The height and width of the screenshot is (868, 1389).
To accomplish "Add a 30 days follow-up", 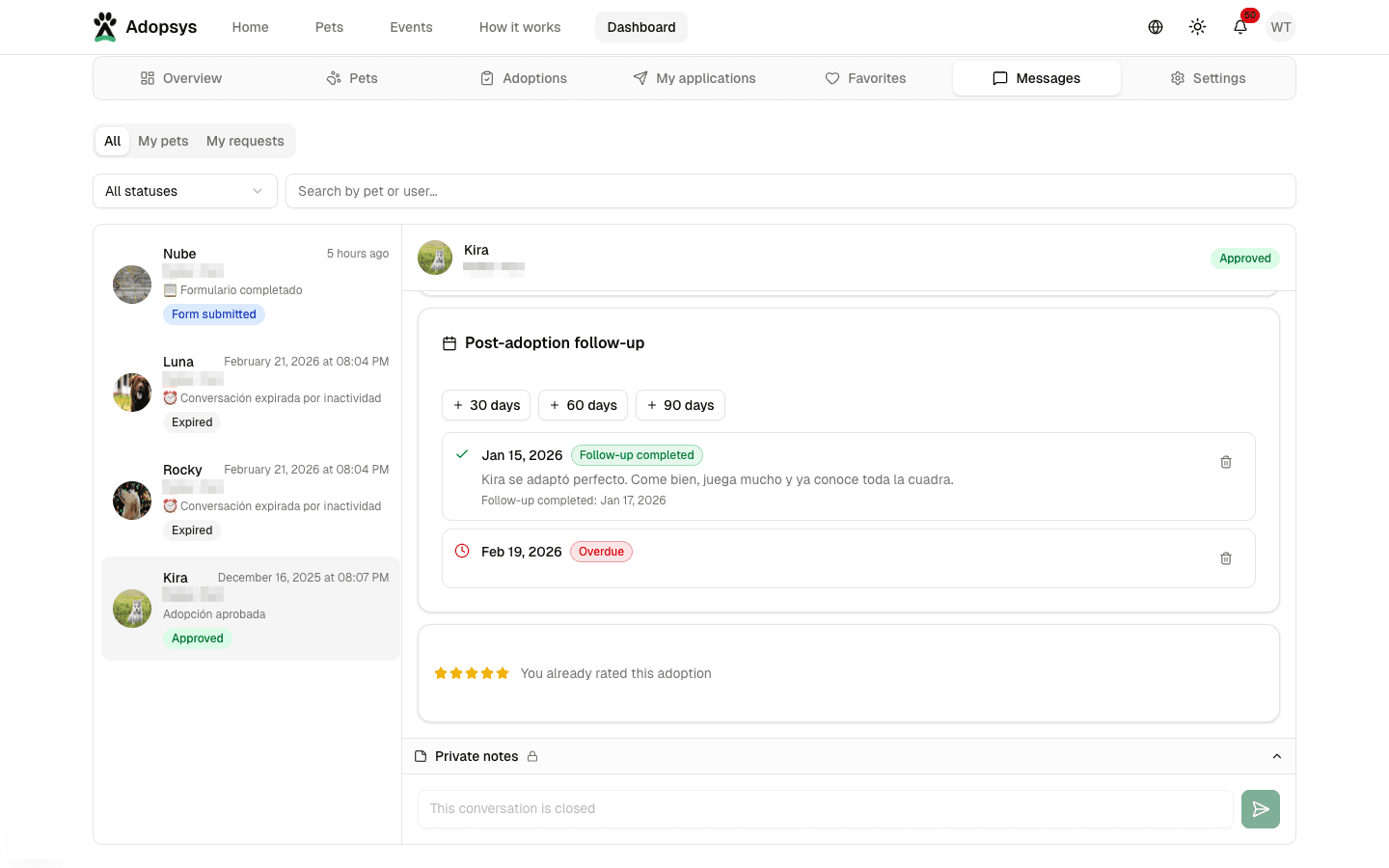I will [x=486, y=405].
